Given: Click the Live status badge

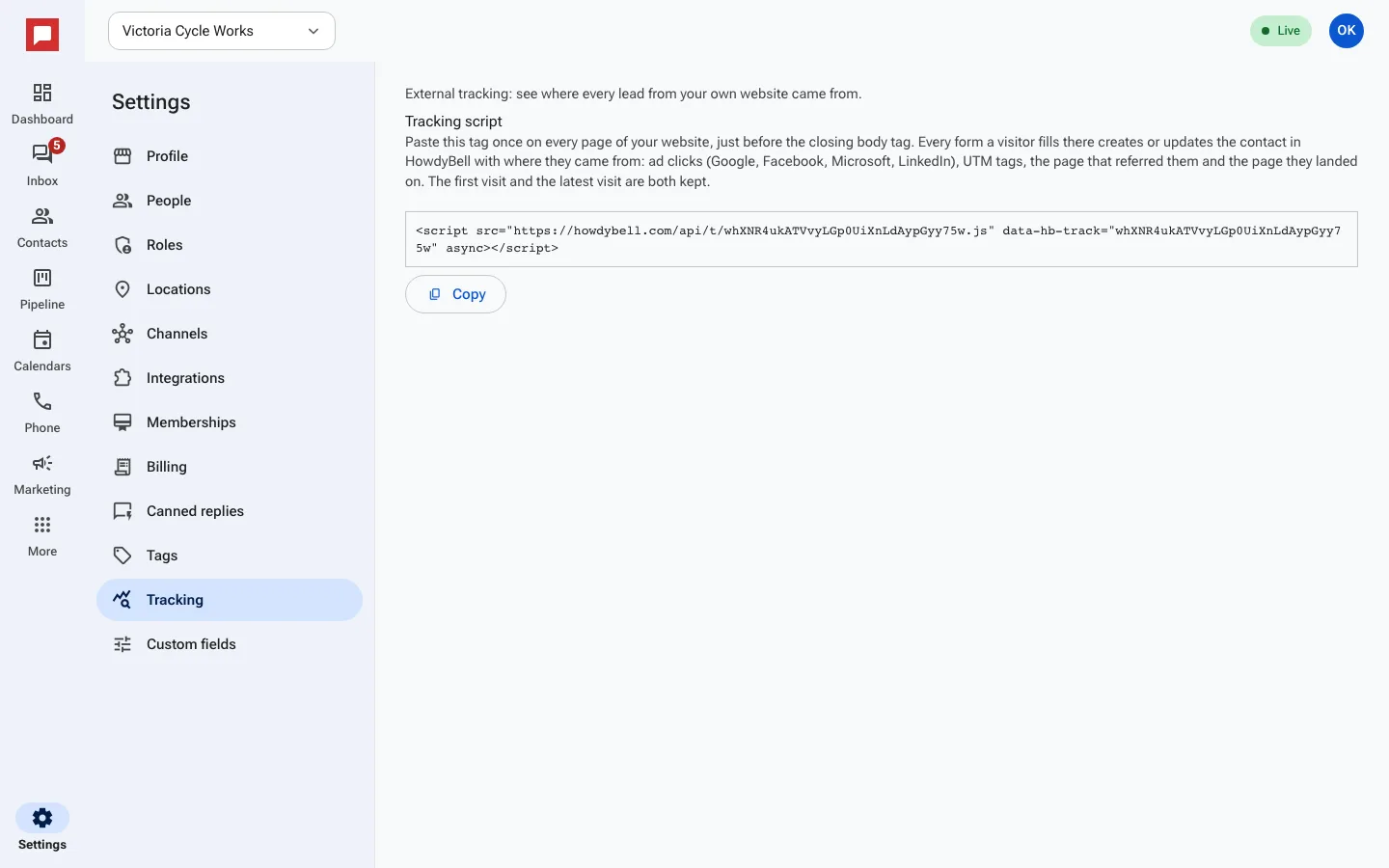Looking at the screenshot, I should 1281,31.
